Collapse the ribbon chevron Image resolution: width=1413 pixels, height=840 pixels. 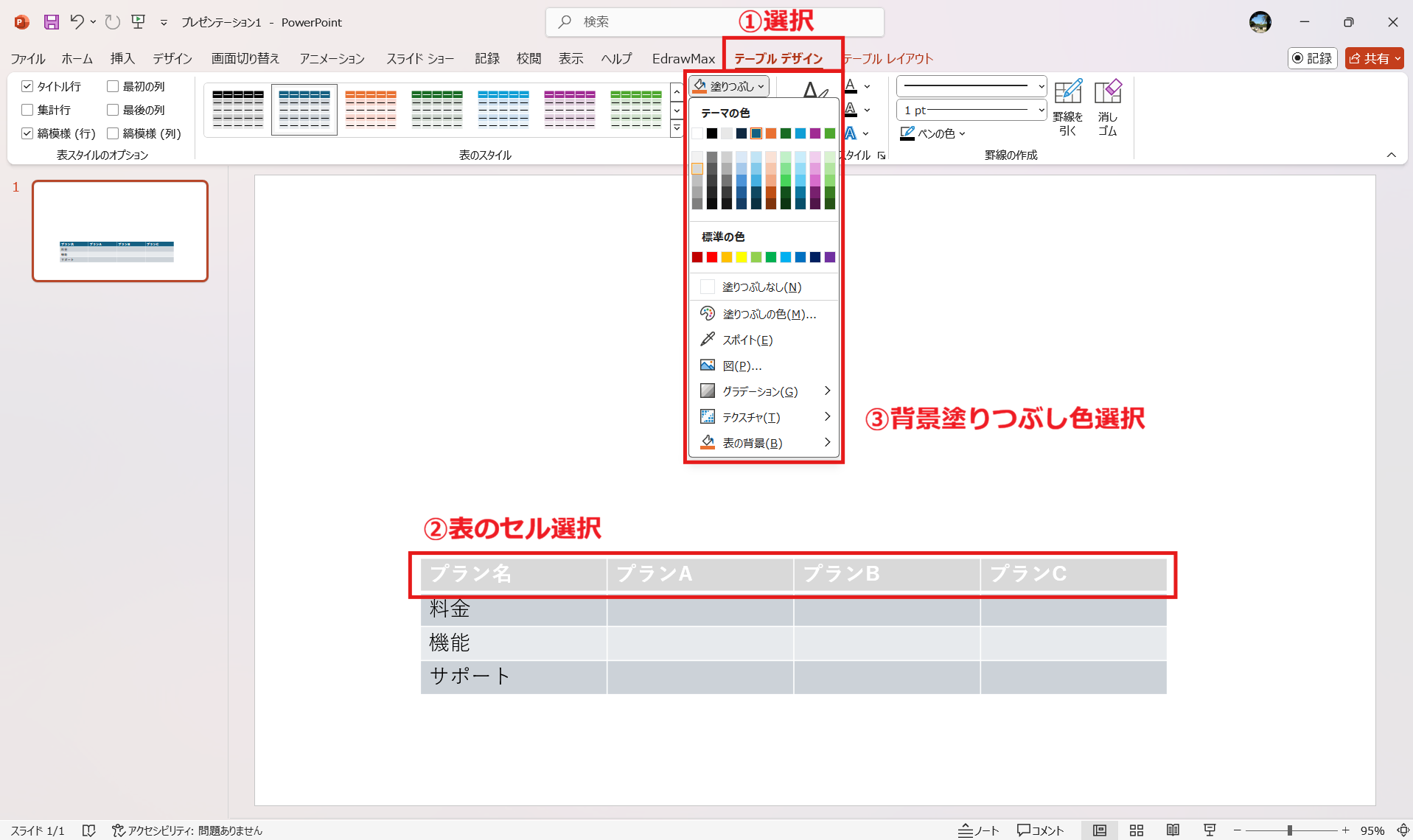(1391, 155)
